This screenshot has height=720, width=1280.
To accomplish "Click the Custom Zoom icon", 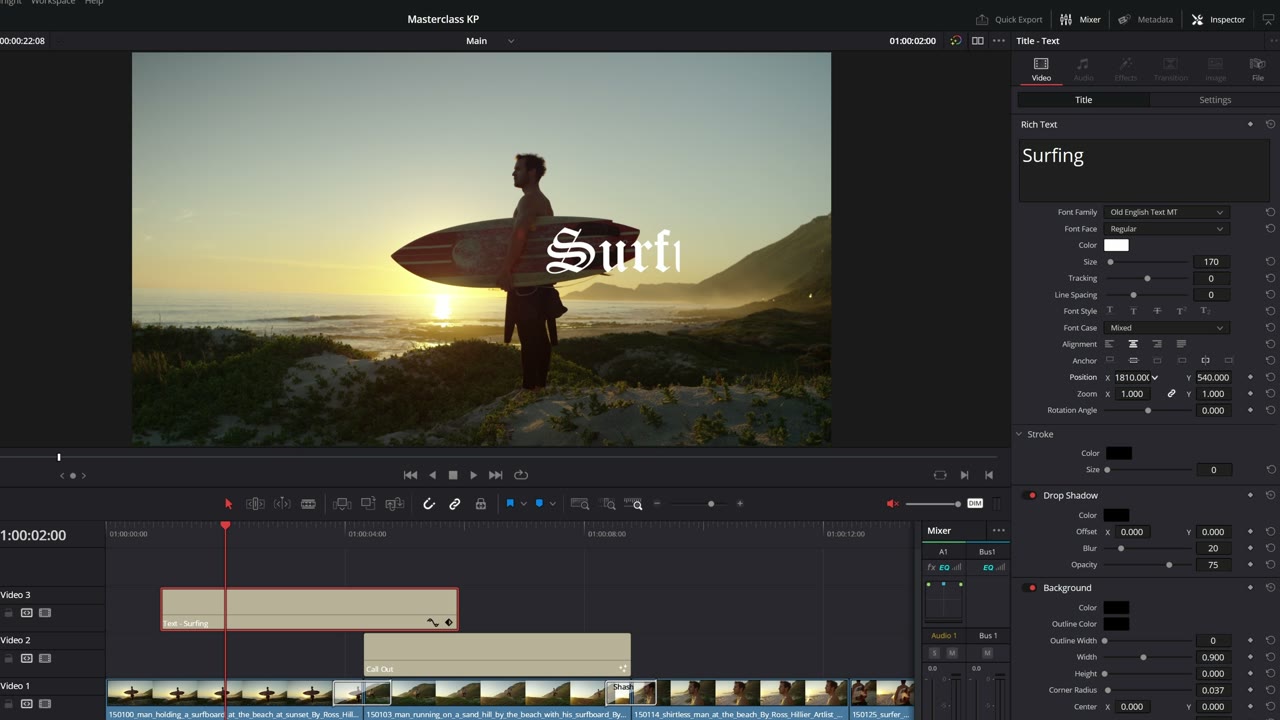I will click(x=634, y=504).
